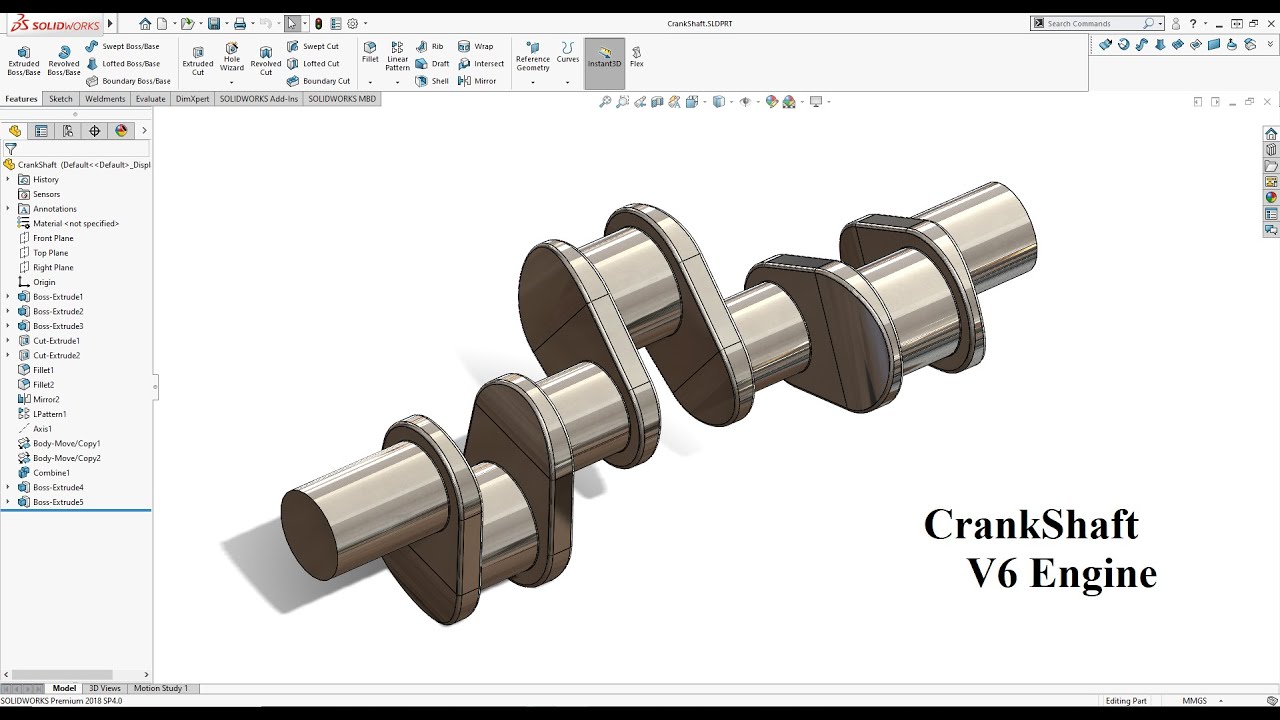Screen dimensions: 1280x720
Task: Click the Home icon in quick access toolbar
Action: [145, 24]
